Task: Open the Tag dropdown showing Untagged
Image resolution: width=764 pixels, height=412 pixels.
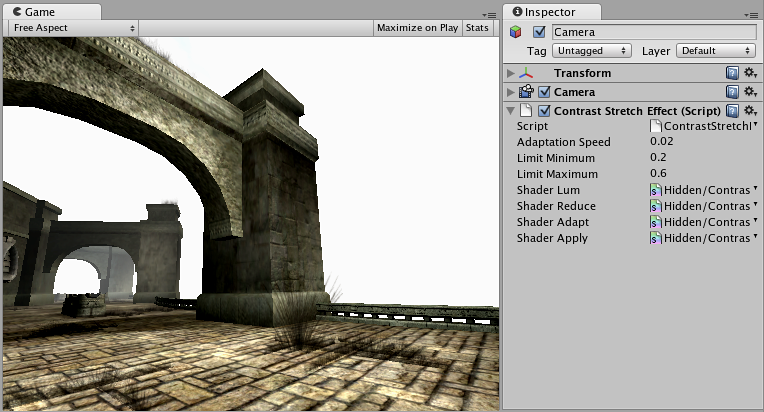Action: pyautogui.click(x=592, y=50)
